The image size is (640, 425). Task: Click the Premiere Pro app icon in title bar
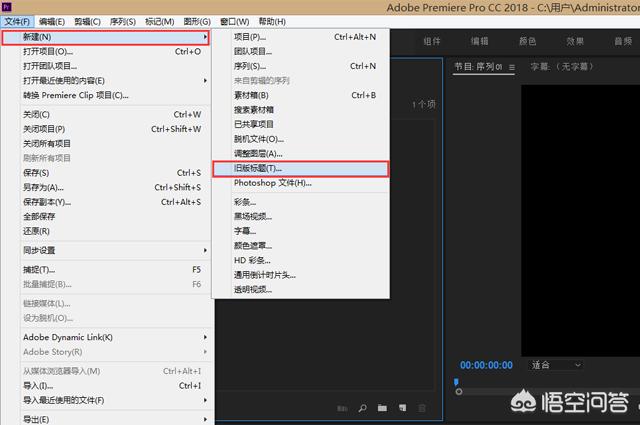coord(7,7)
